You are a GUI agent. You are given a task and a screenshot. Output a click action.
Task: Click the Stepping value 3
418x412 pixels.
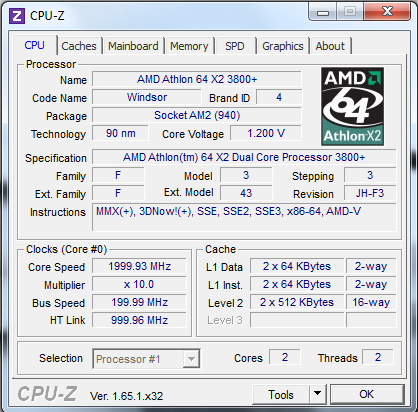click(370, 175)
